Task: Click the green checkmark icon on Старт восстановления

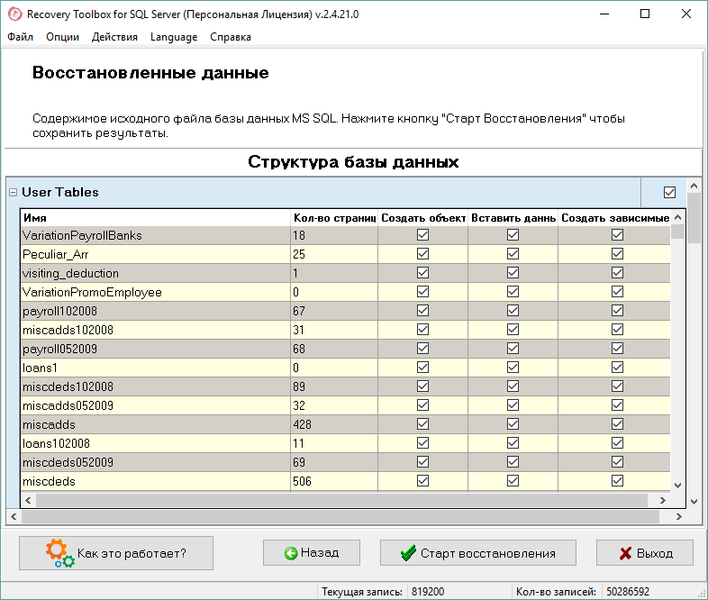Action: (408, 553)
